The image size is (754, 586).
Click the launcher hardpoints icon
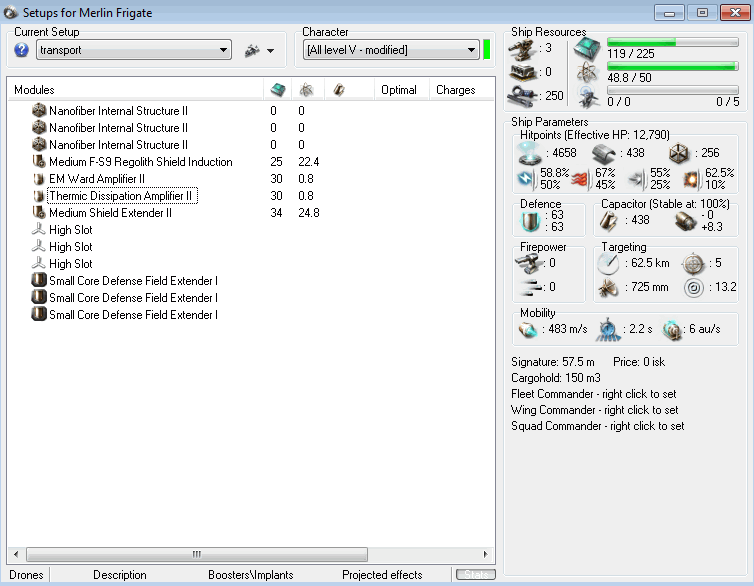(523, 73)
